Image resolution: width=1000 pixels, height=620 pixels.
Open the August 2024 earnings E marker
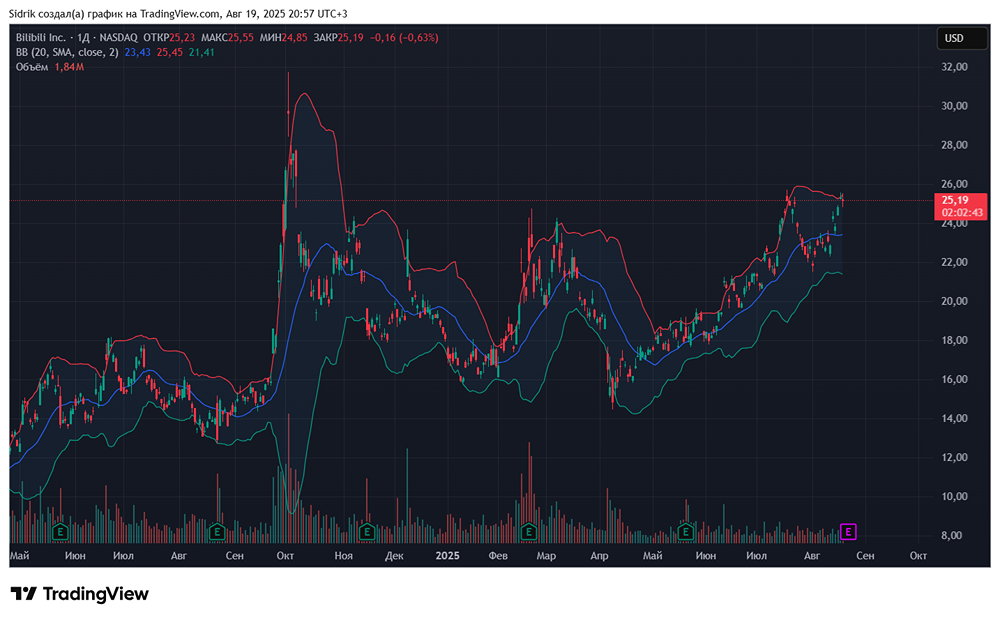point(217,531)
